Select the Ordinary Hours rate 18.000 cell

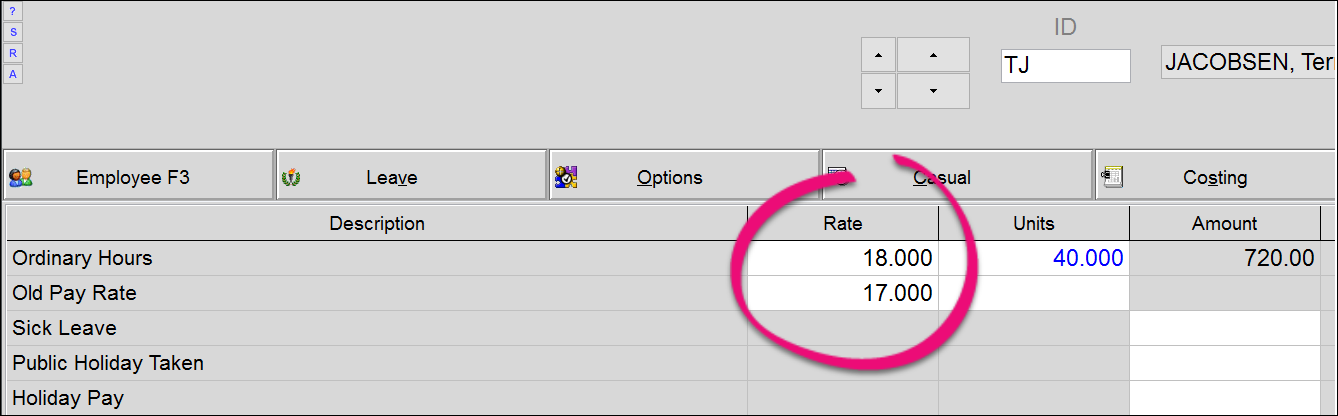(x=843, y=258)
